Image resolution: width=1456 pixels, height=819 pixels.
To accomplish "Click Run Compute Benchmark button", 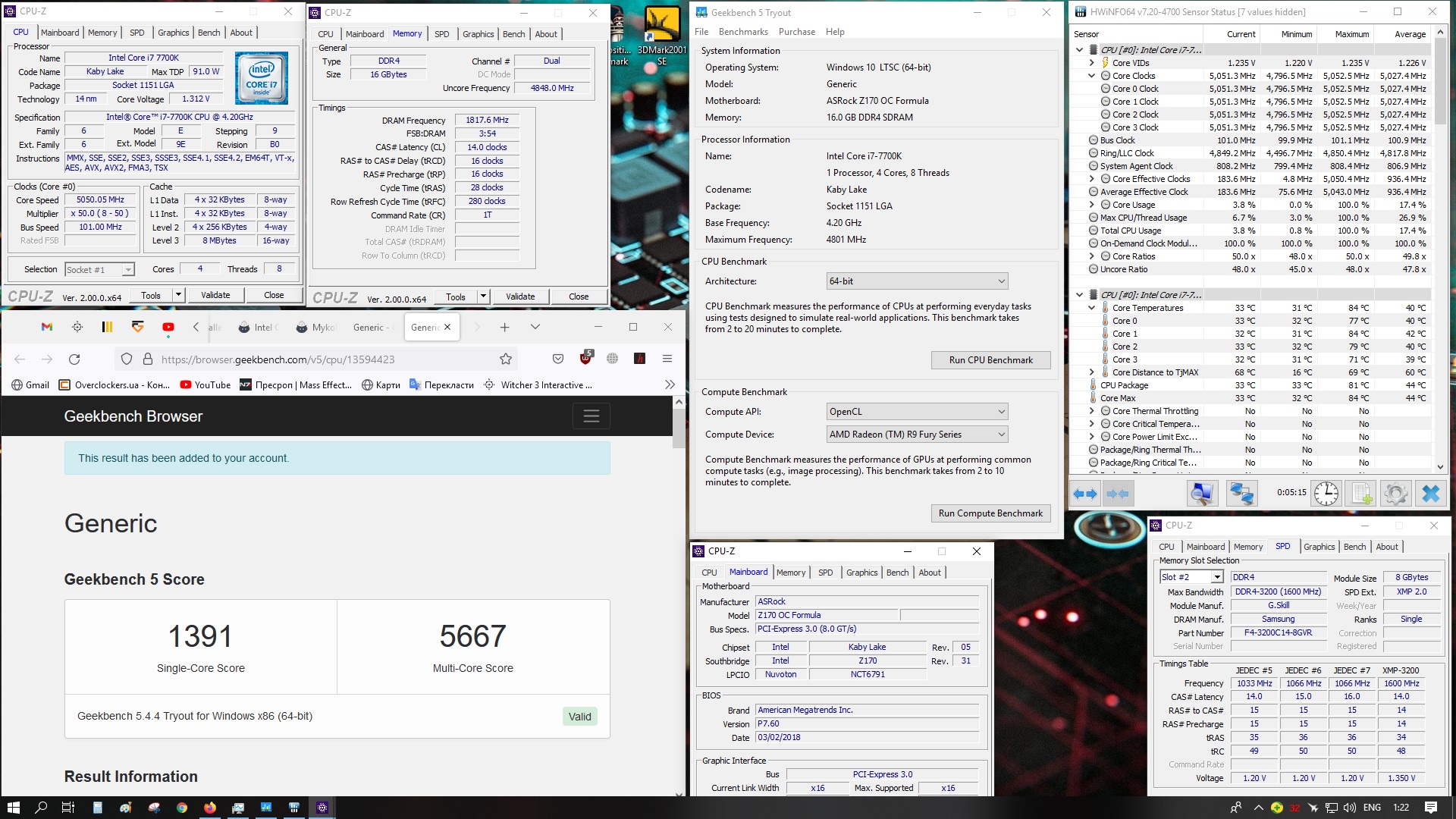I will coord(990,513).
